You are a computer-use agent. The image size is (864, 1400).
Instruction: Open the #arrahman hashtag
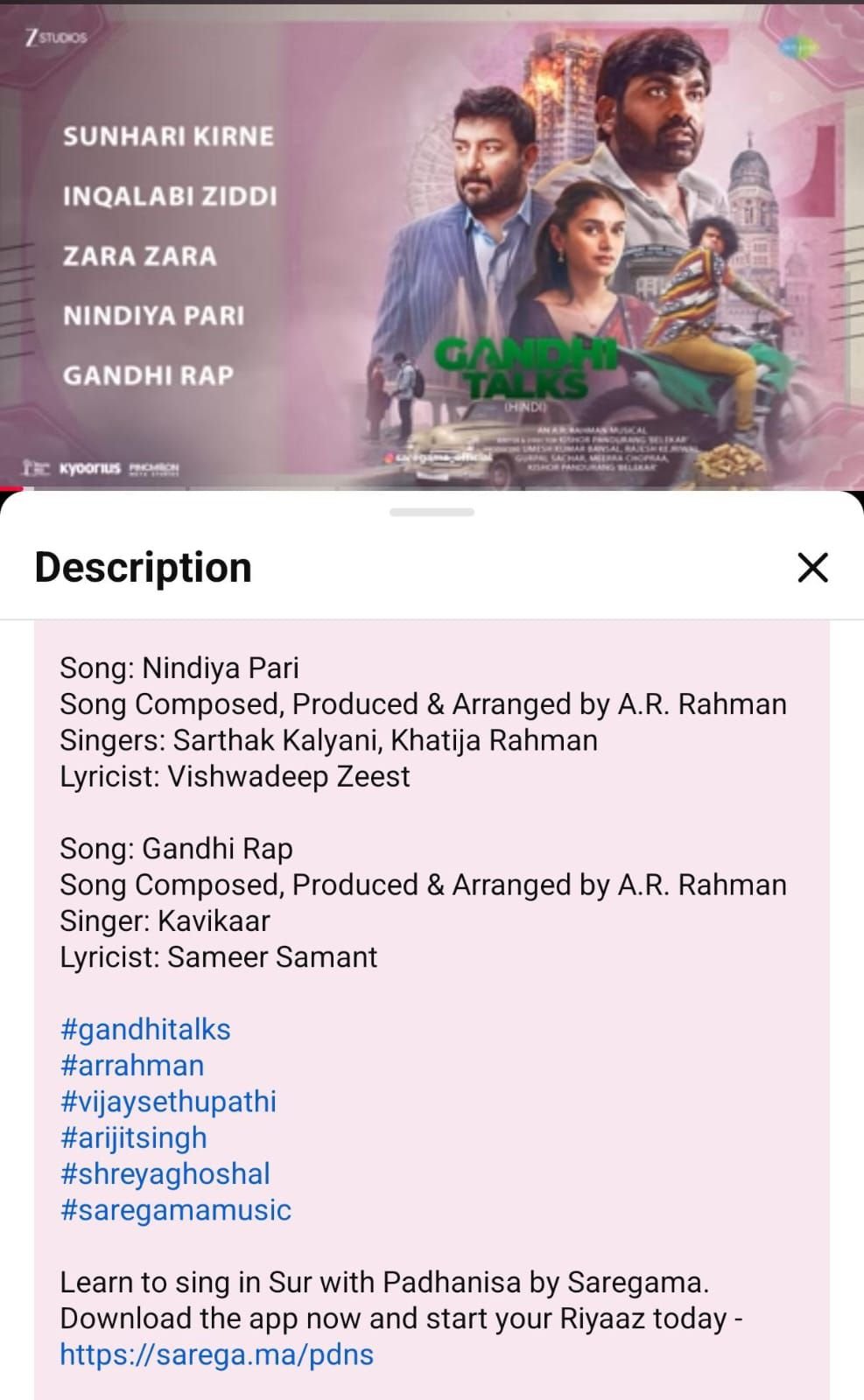coord(132,1065)
